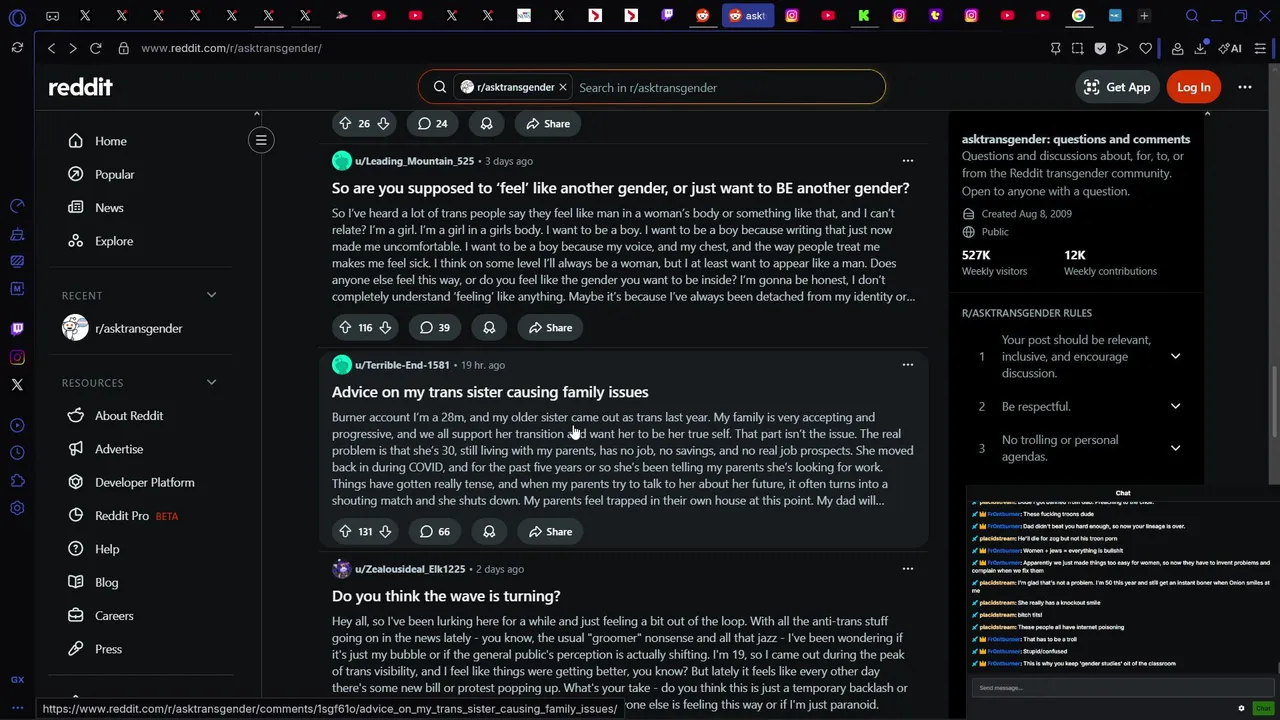Open Explore in the Reddit sidebar
This screenshot has width=1280, height=720.
click(x=113, y=241)
